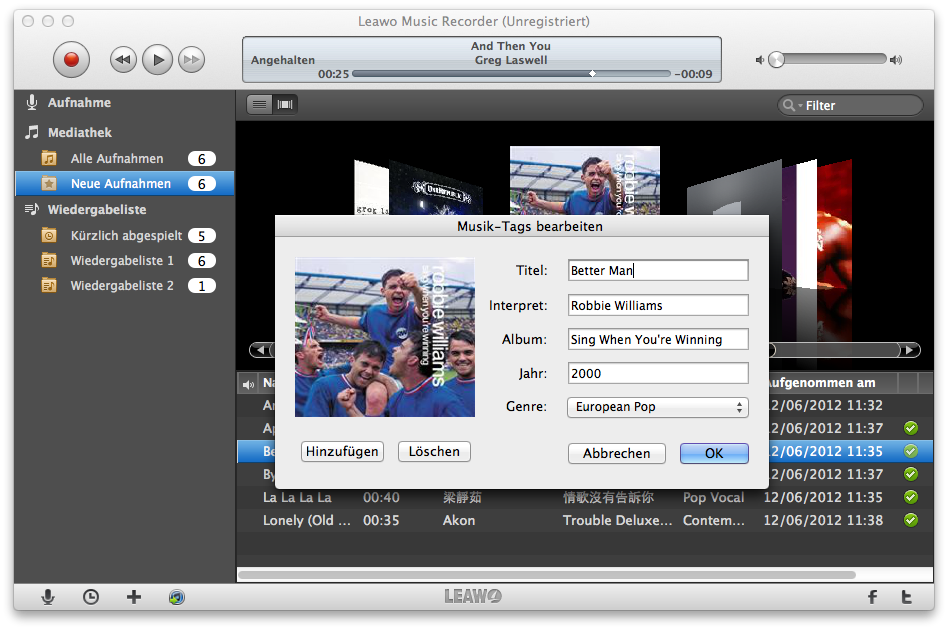948x630 pixels.
Task: Click the plus icon to add playlist
Action: 134,597
